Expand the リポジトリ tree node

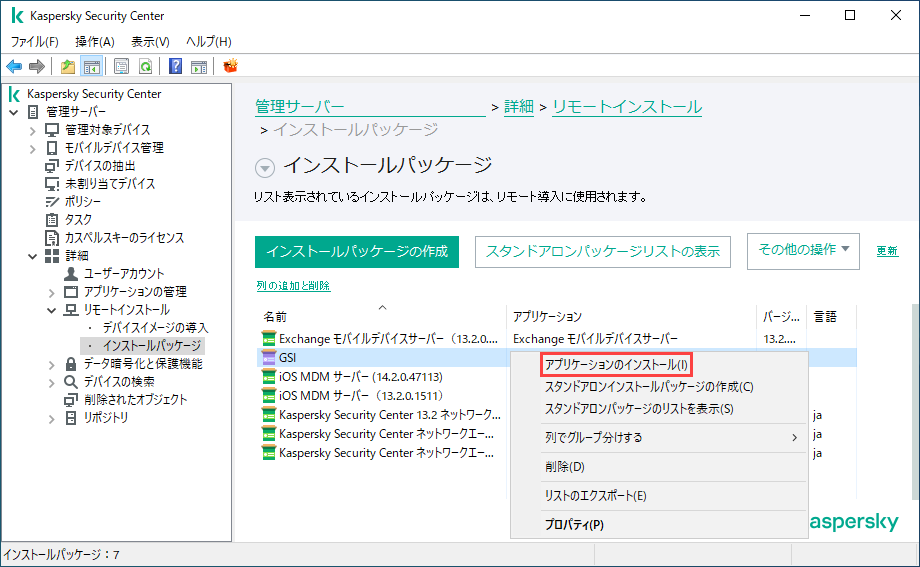coord(51,418)
